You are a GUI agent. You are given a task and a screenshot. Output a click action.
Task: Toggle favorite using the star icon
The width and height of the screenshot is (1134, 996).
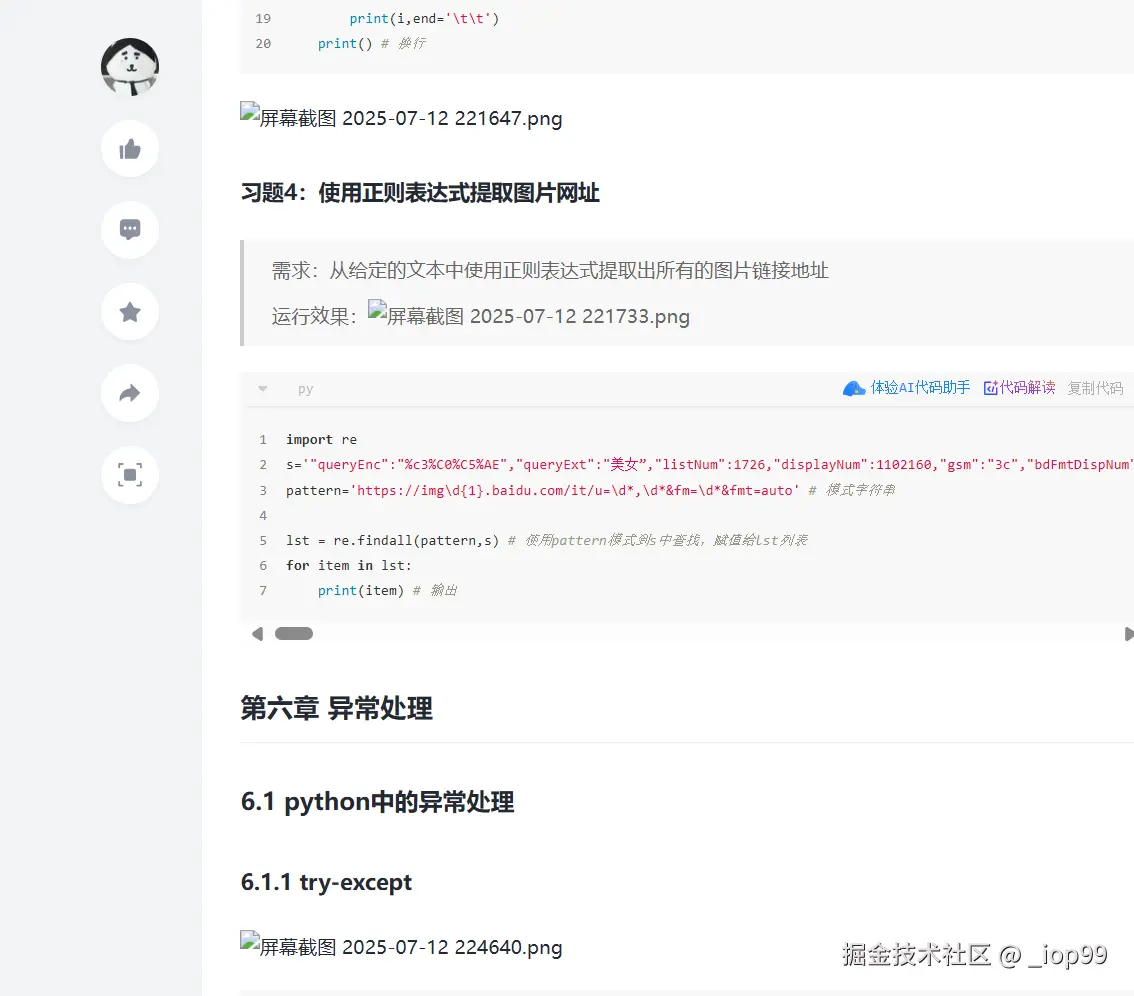point(129,311)
